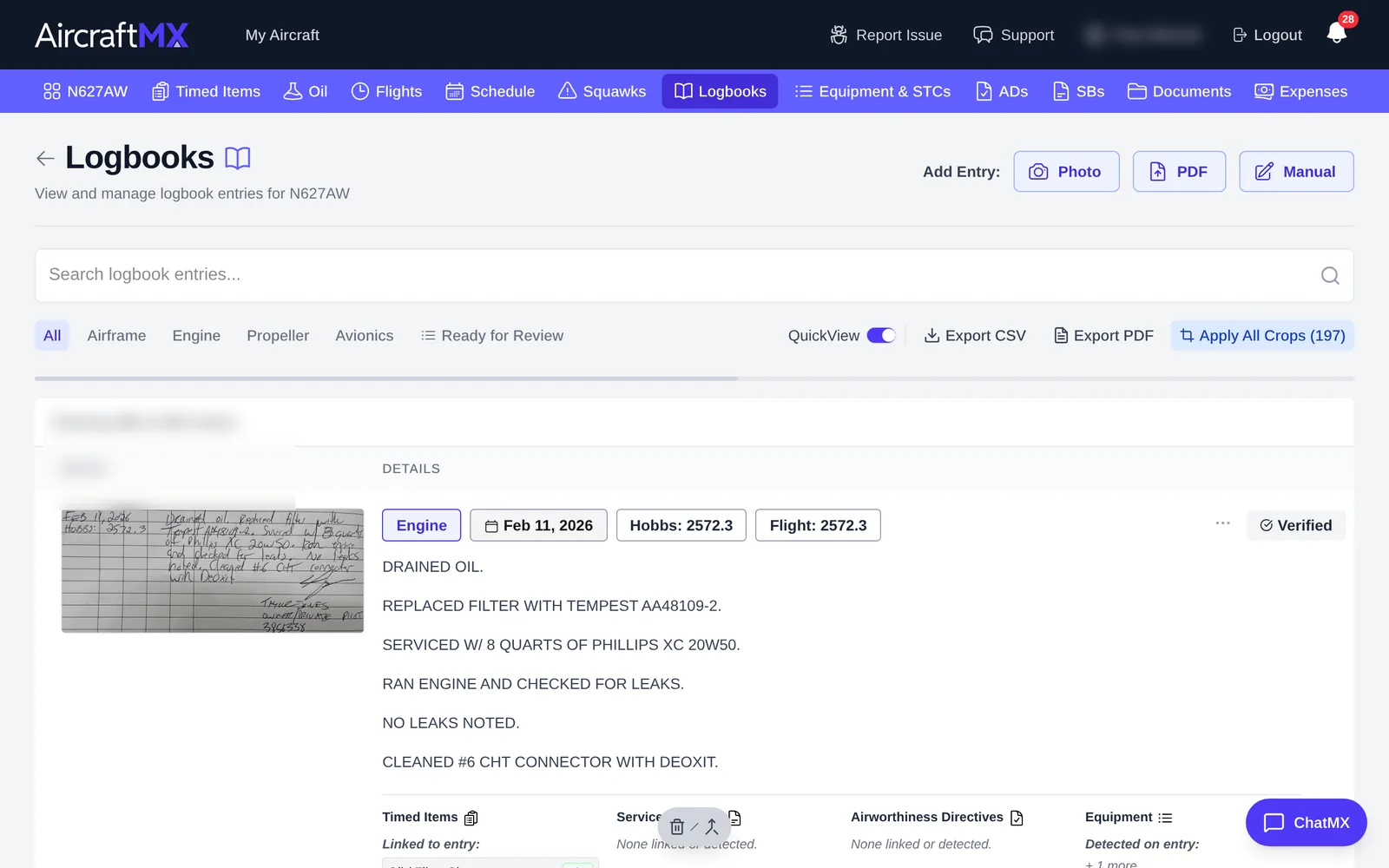1389x868 pixels.
Task: Click the Documents folder icon
Action: (1136, 91)
